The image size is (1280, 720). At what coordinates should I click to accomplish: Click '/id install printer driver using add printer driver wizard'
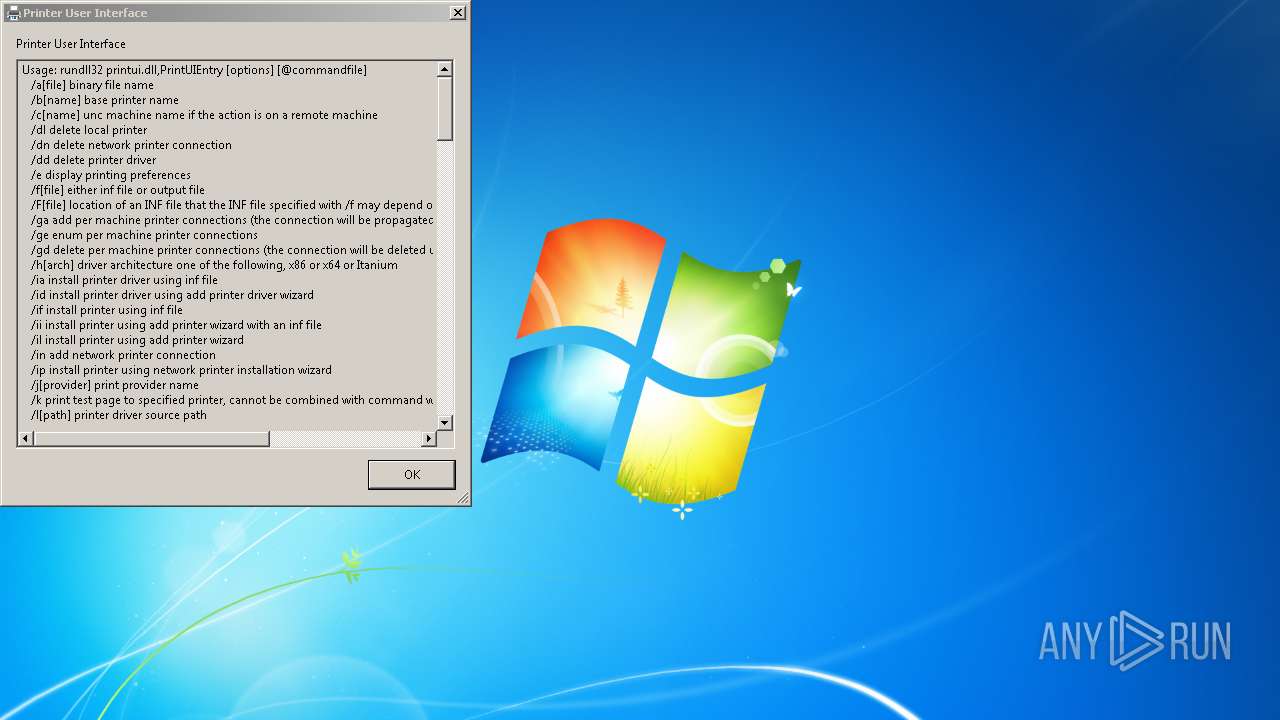[172, 295]
